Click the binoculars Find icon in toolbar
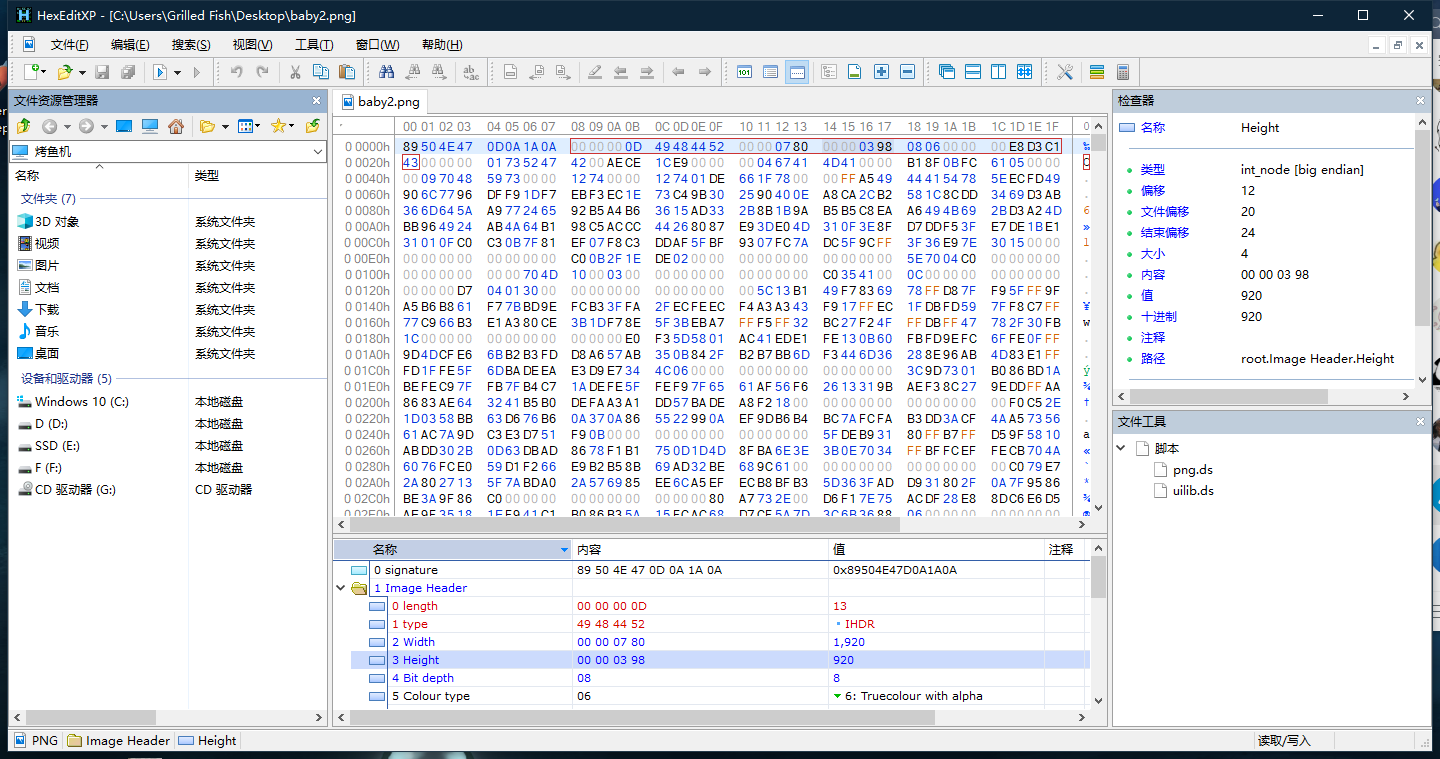Image resolution: width=1440 pixels, height=759 pixels. [386, 72]
